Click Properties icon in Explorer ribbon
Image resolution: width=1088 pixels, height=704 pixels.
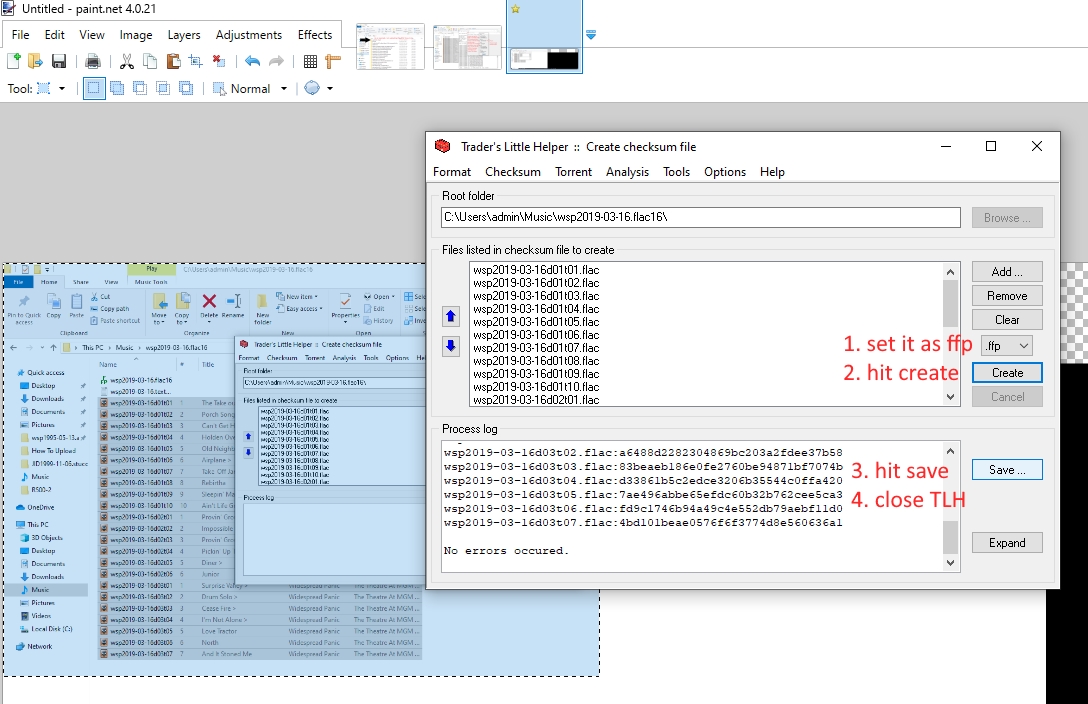345,300
